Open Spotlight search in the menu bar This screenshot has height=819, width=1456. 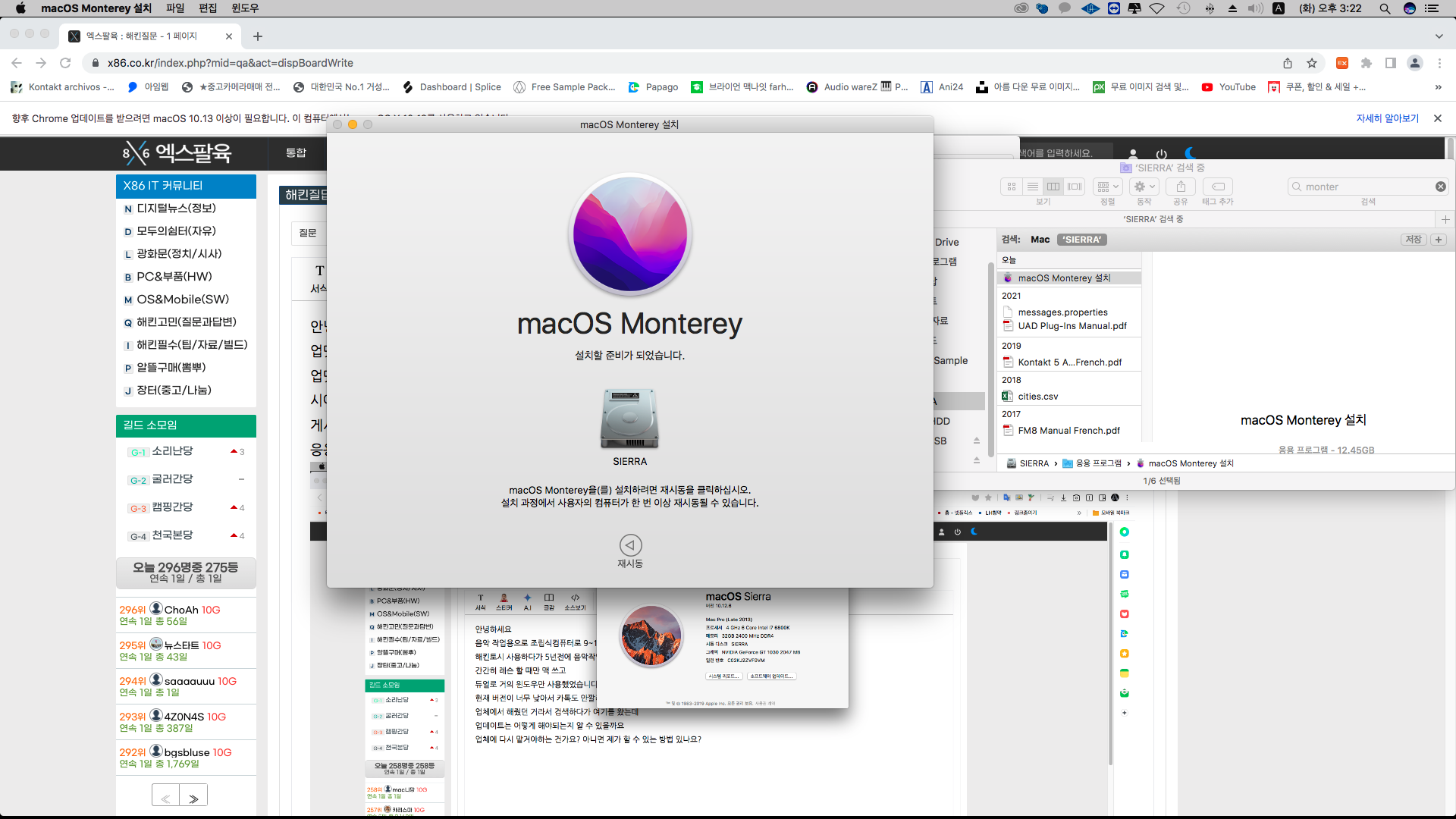[1385, 8]
